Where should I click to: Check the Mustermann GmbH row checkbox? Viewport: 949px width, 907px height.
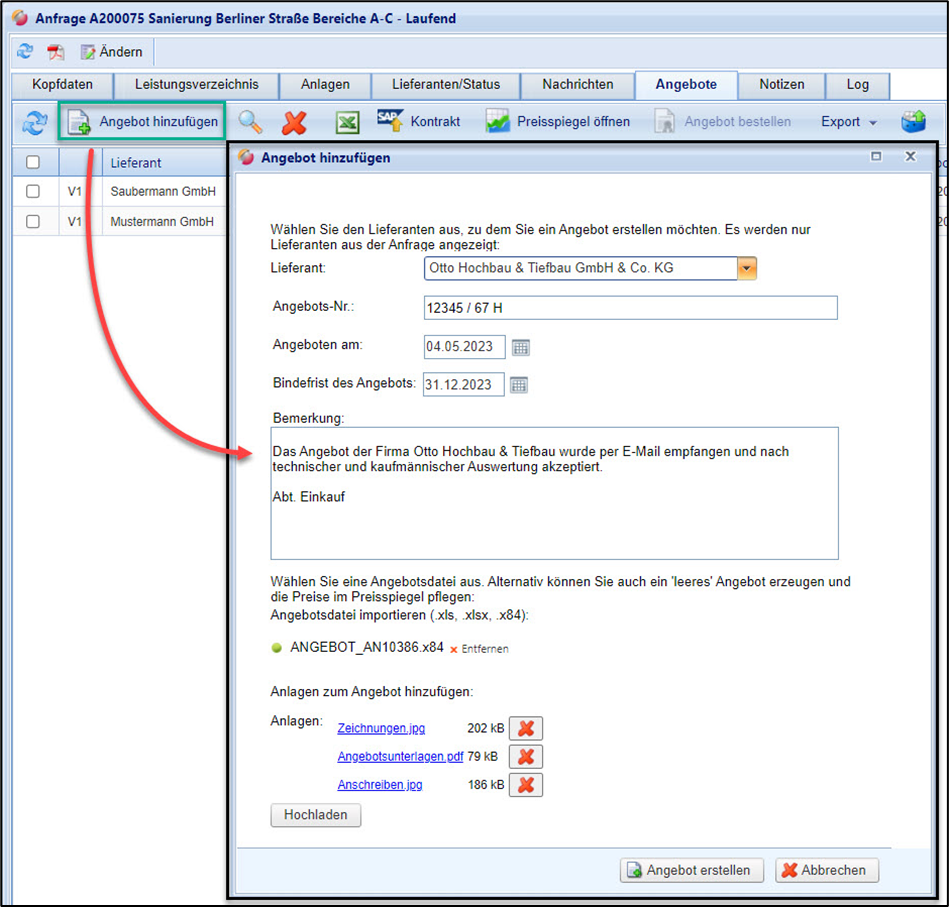click(33, 221)
